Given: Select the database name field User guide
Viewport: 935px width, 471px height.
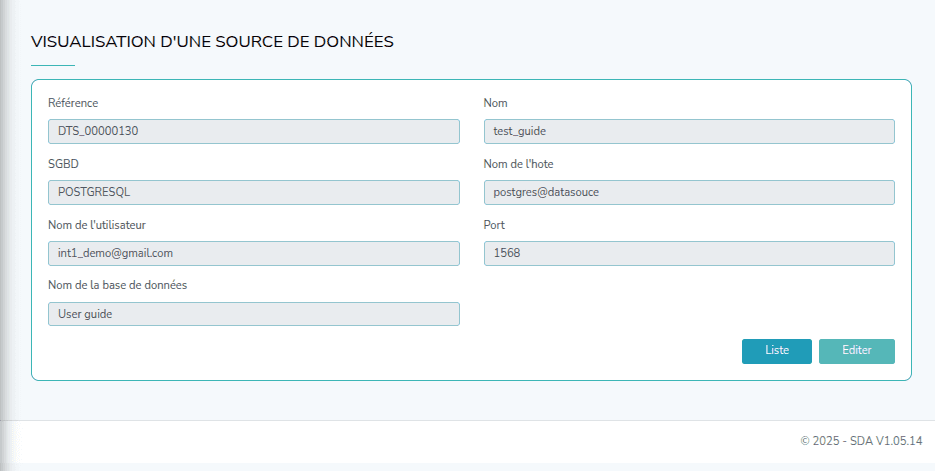Looking at the screenshot, I should click(253, 314).
